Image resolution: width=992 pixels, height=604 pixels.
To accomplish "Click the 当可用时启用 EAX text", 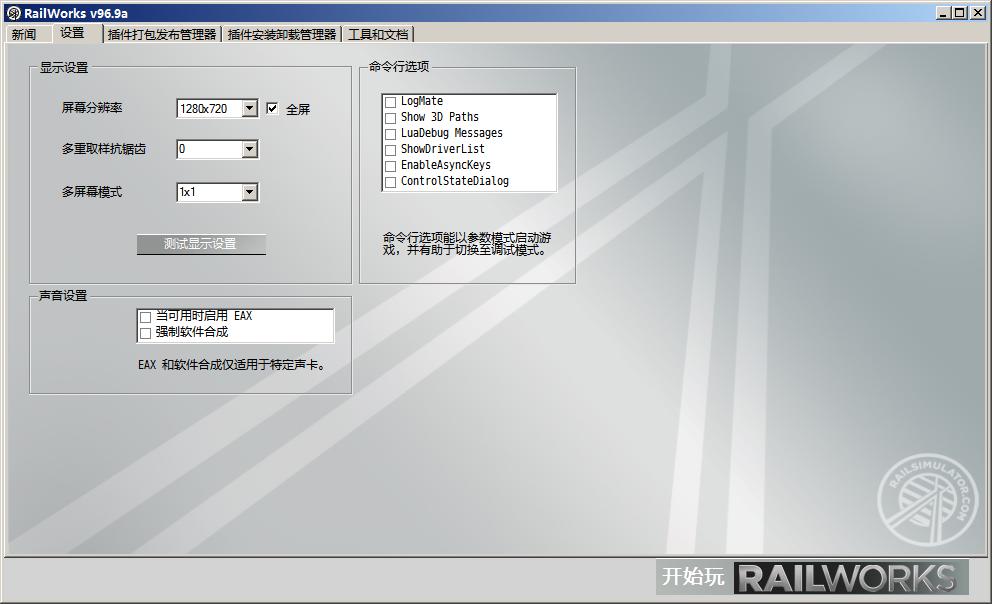I will coord(204,316).
